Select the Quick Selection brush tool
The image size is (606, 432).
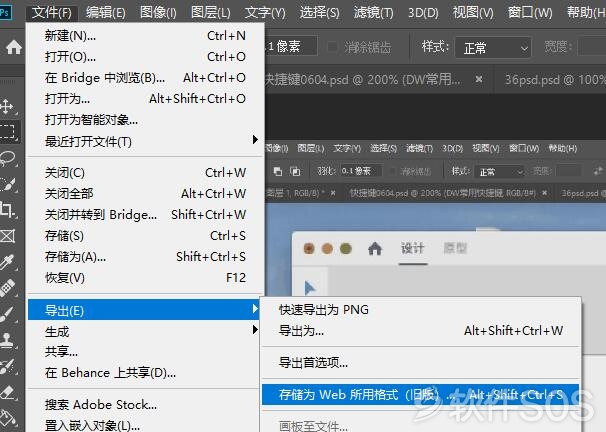8,184
